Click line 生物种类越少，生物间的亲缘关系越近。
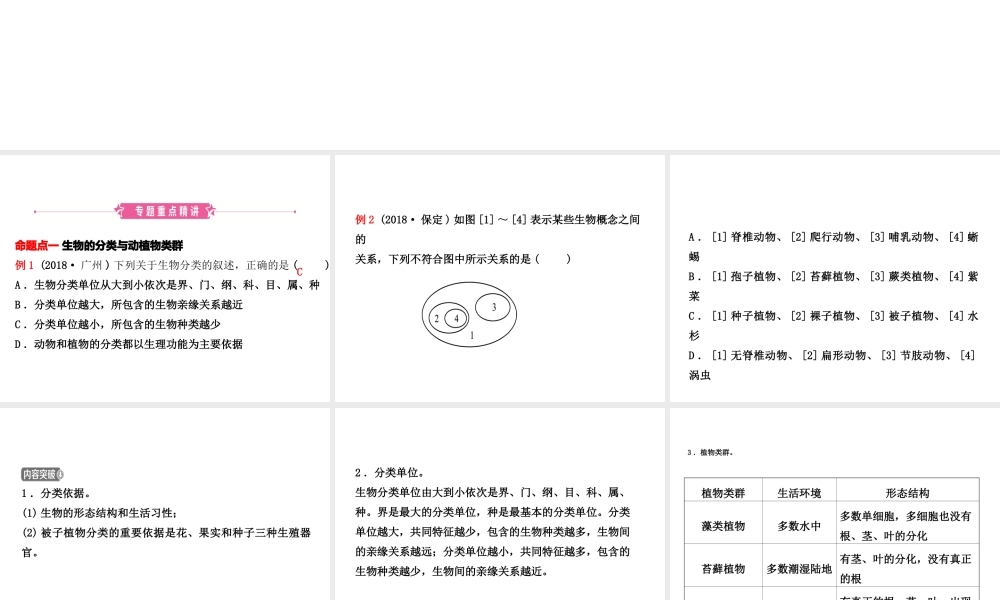The image size is (1000, 600). (x=452, y=572)
